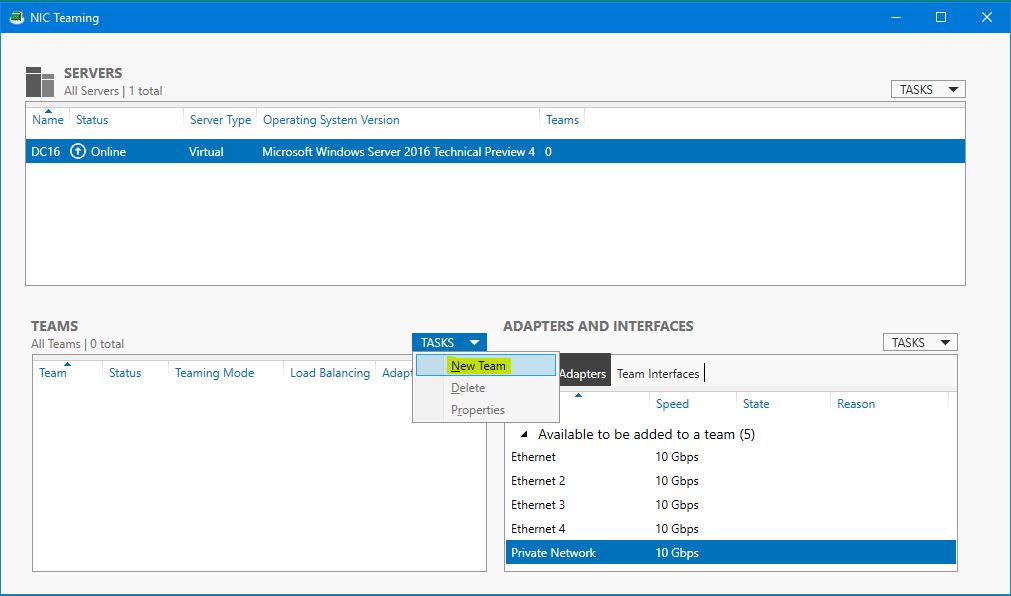
Task: Click the NIC Teaming app icon in title bar
Action: tap(16, 17)
